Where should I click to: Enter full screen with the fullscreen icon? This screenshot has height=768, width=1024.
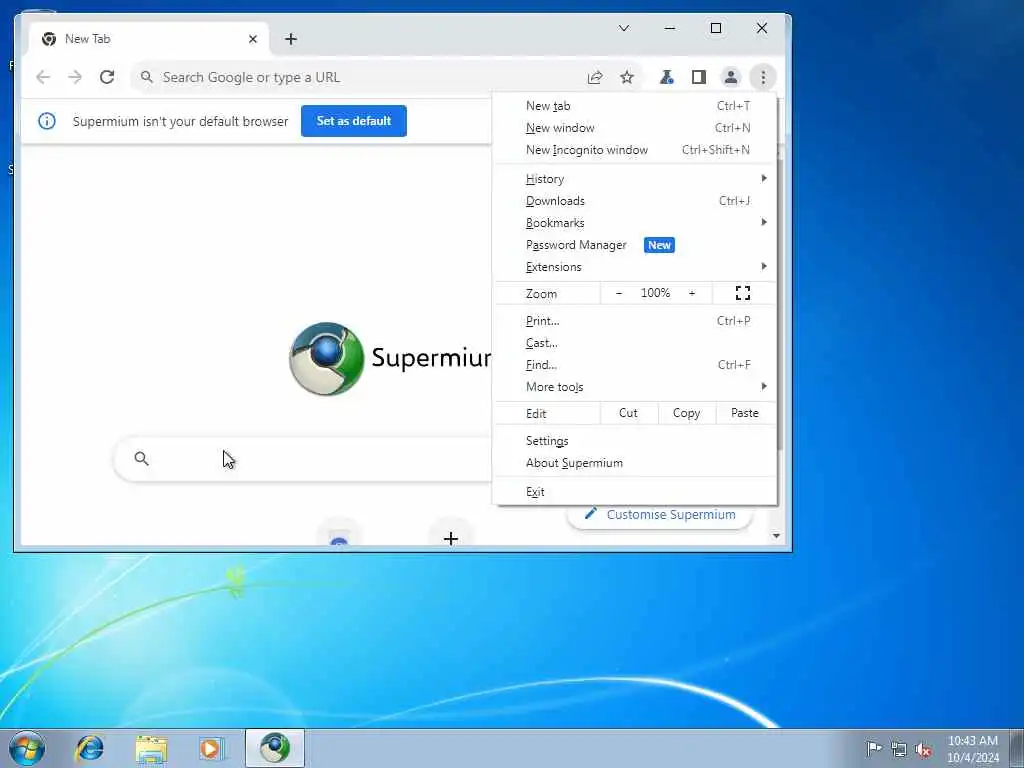(x=743, y=293)
